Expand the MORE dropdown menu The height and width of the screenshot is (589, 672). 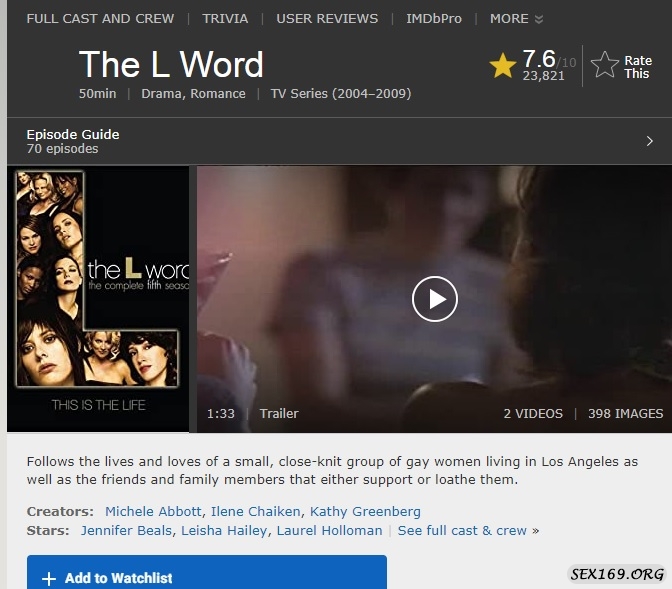(x=516, y=19)
